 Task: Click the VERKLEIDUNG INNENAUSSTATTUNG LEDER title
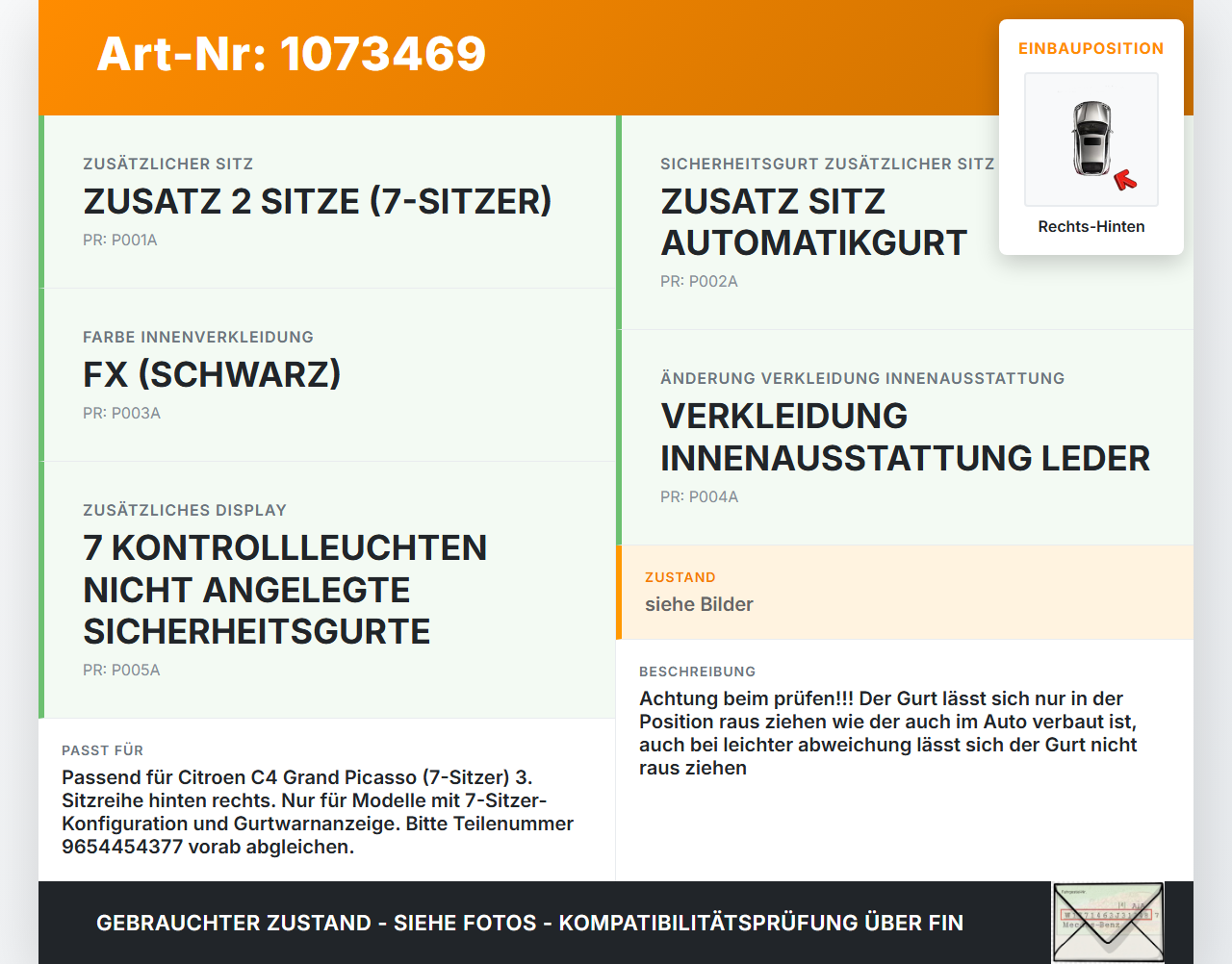coord(905,437)
